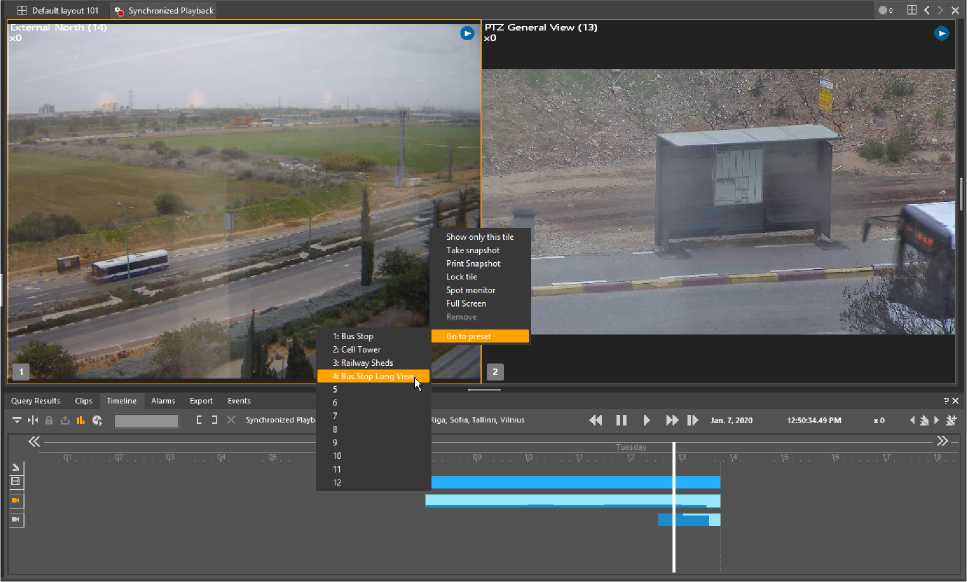Pause the synchronized playback
Image resolution: width=967 pixels, height=582 pixels.
coord(621,421)
